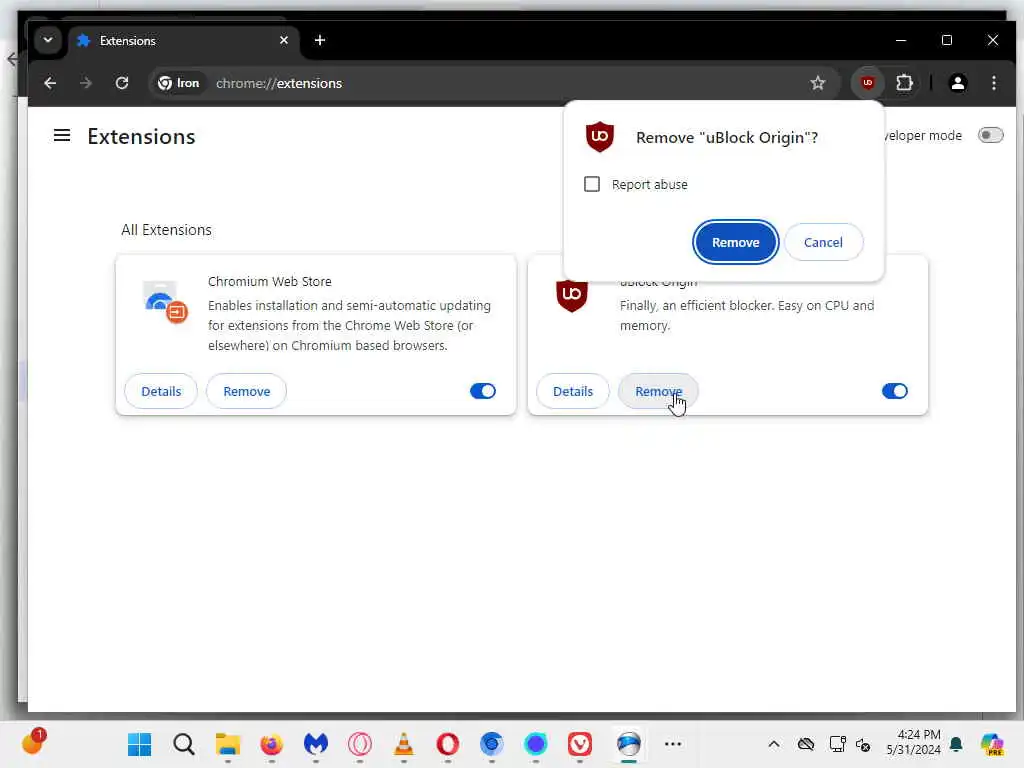The height and width of the screenshot is (768, 1024).
Task: Click the muted volume tray icon
Action: point(863,744)
